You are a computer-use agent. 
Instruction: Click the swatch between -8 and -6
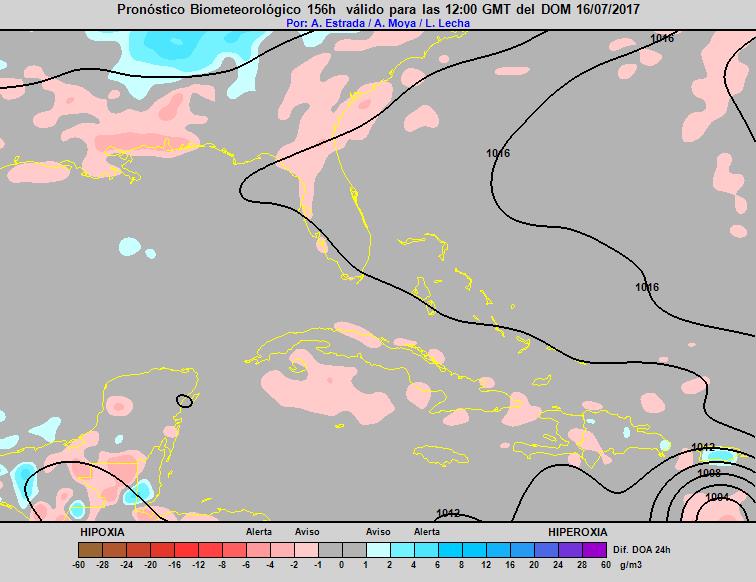coord(234,550)
